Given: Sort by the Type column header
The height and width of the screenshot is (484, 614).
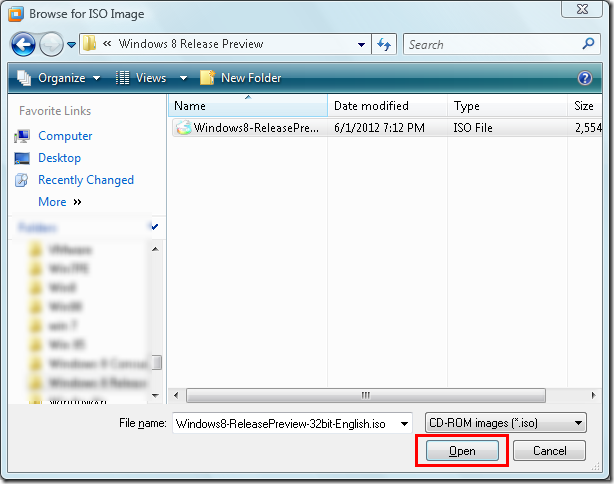Looking at the screenshot, I should pyautogui.click(x=507, y=106).
